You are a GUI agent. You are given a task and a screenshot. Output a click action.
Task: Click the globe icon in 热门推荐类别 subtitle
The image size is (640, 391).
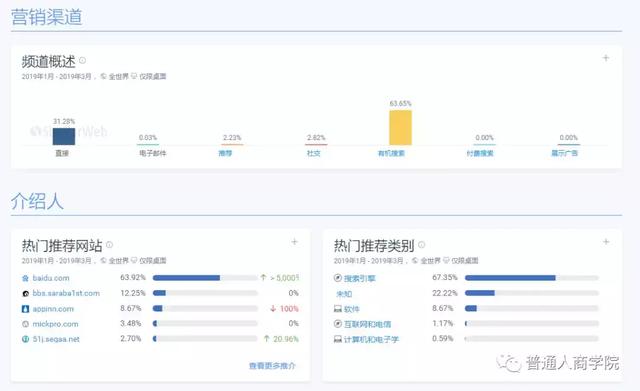(x=415, y=260)
